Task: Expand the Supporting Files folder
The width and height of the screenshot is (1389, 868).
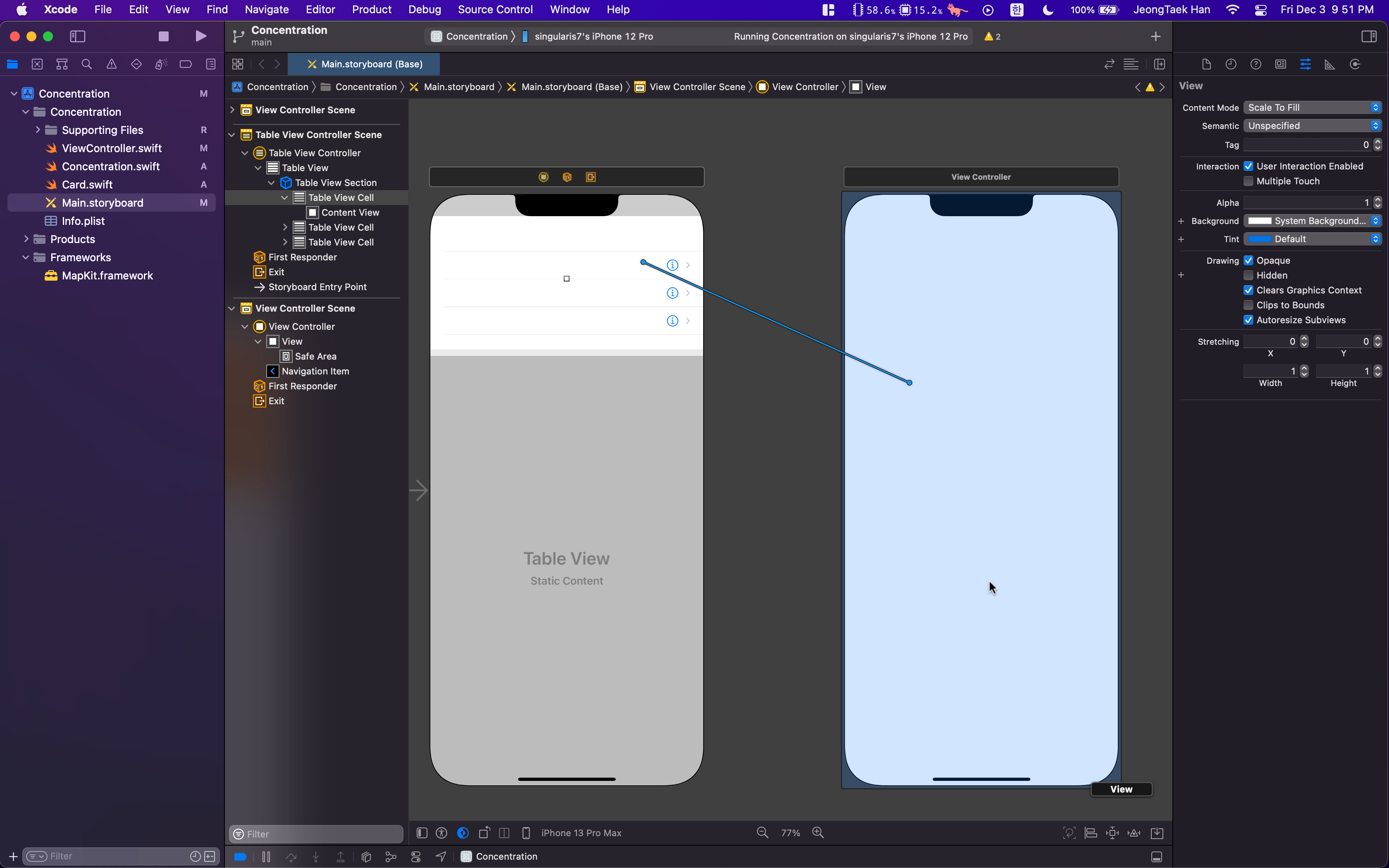Action: click(38, 130)
